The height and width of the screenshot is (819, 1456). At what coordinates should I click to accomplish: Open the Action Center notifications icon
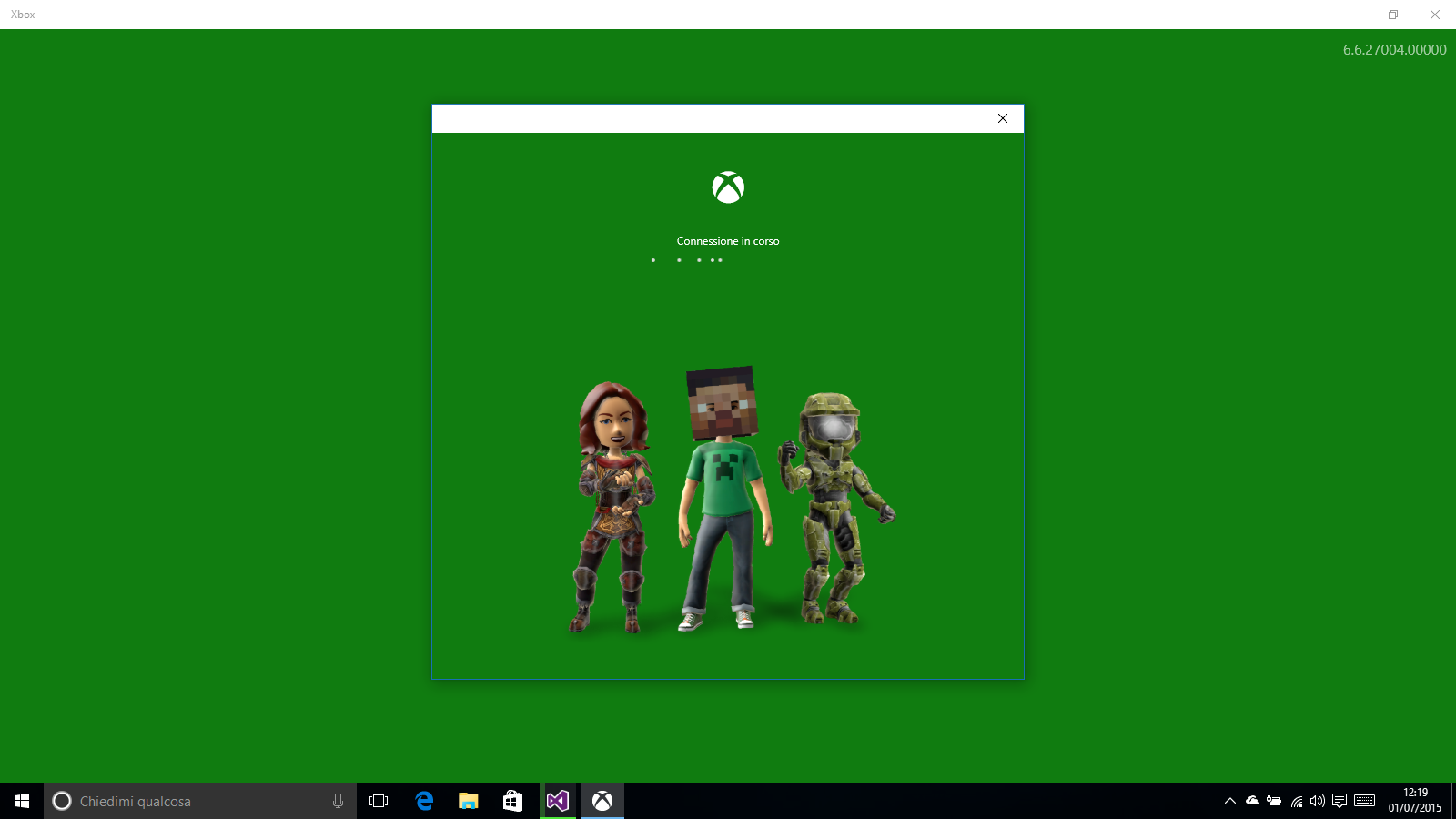[1340, 801]
